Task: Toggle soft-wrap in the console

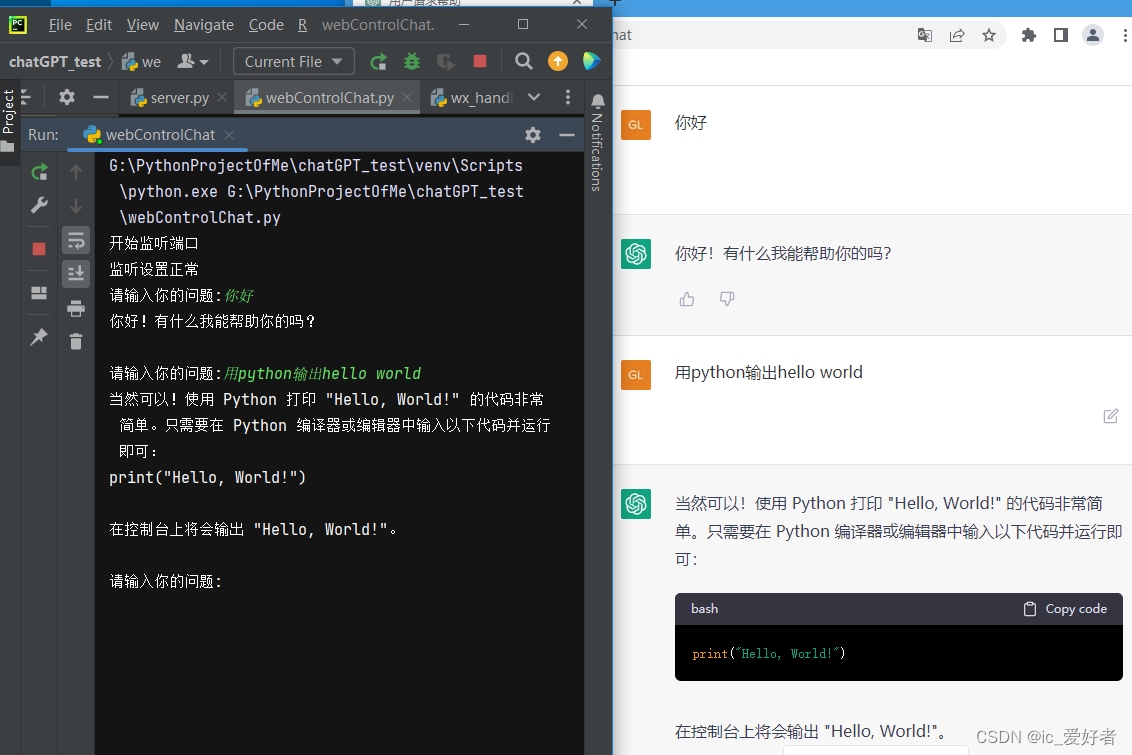Action: coord(76,240)
